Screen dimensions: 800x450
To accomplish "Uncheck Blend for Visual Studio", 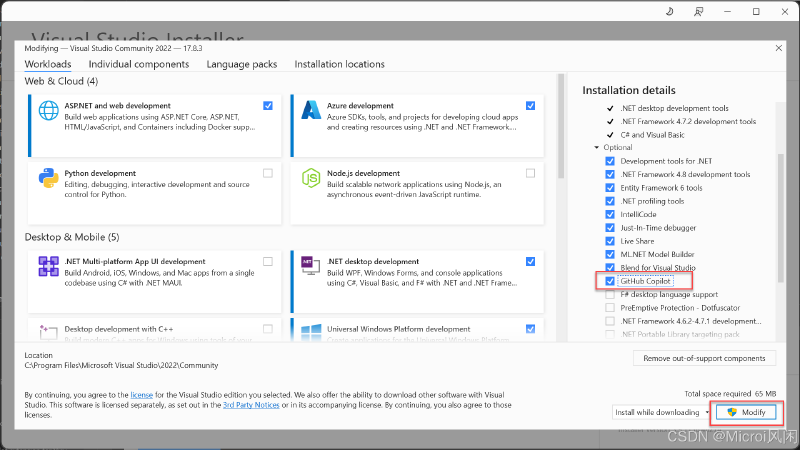I will (x=610, y=267).
